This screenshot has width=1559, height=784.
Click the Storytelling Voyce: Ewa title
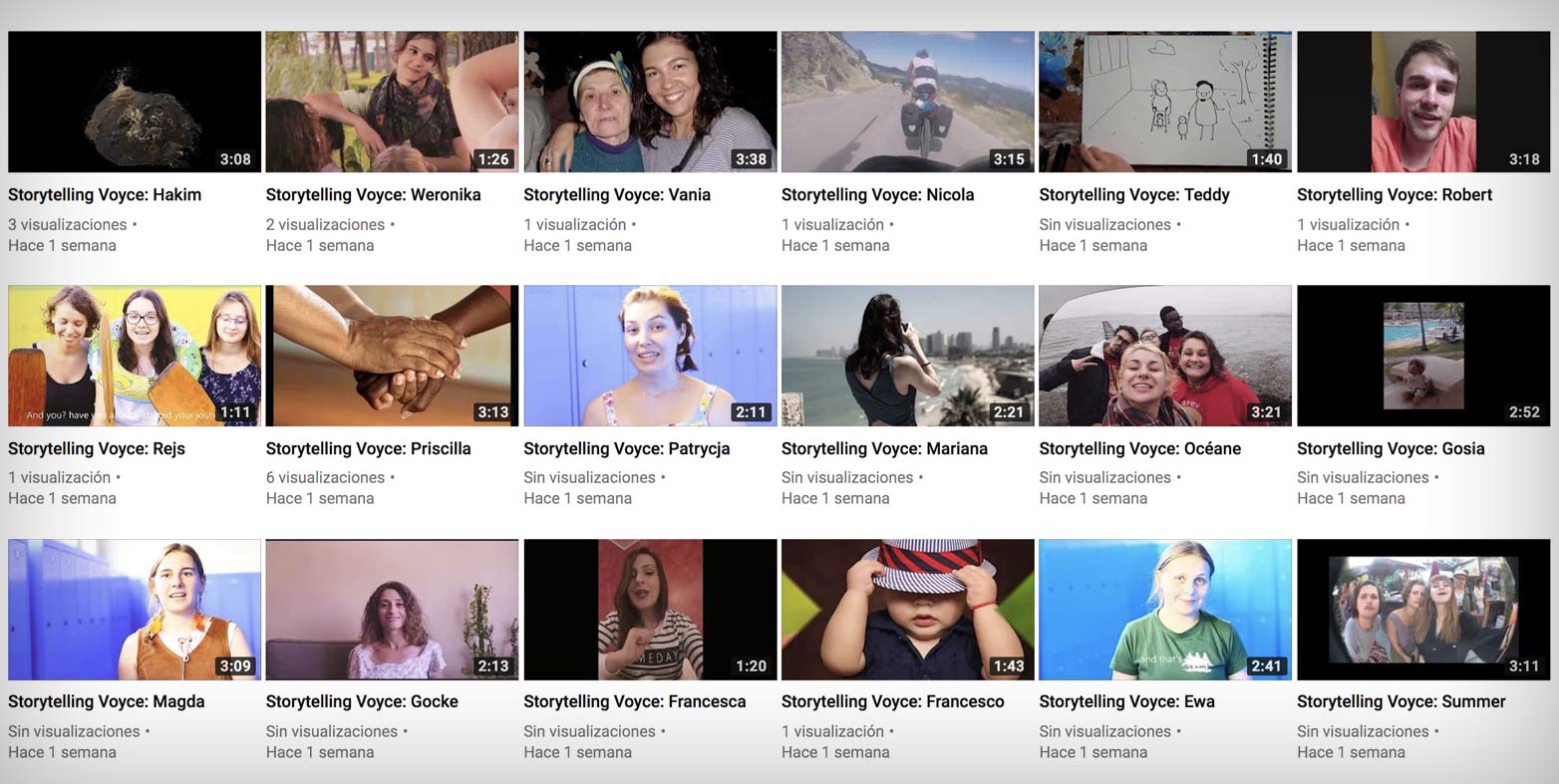(1126, 701)
